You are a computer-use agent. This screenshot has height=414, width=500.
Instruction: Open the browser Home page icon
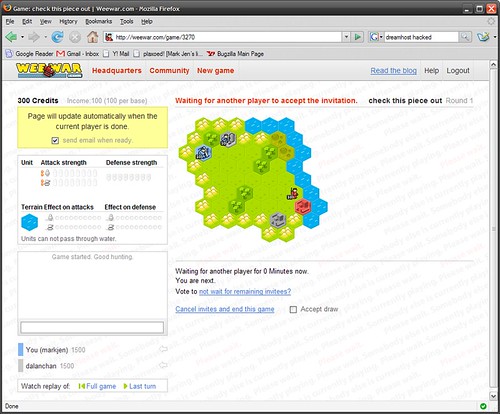click(92, 37)
